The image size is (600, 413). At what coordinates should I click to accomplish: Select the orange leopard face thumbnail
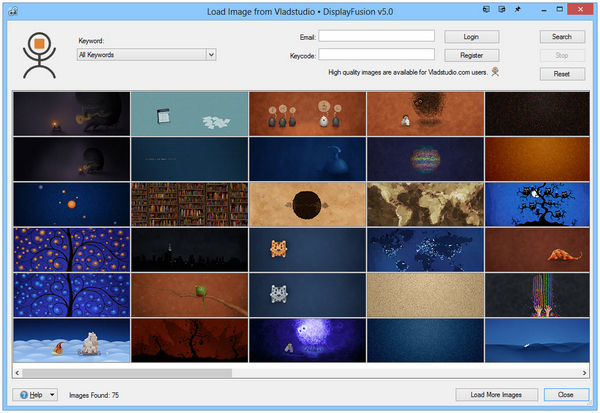[x=307, y=250]
